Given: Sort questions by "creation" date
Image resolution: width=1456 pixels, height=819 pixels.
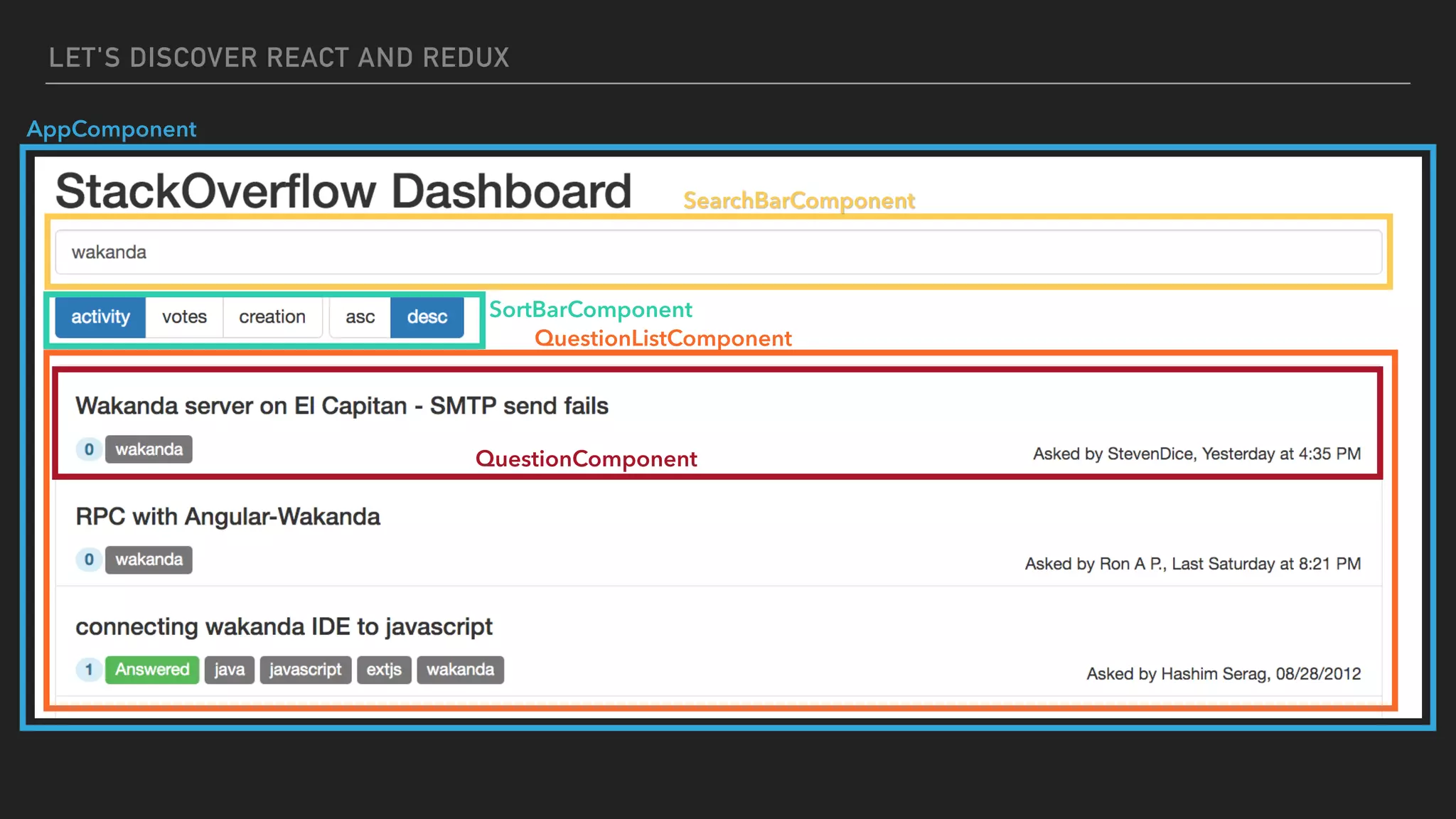Looking at the screenshot, I should 272,317.
